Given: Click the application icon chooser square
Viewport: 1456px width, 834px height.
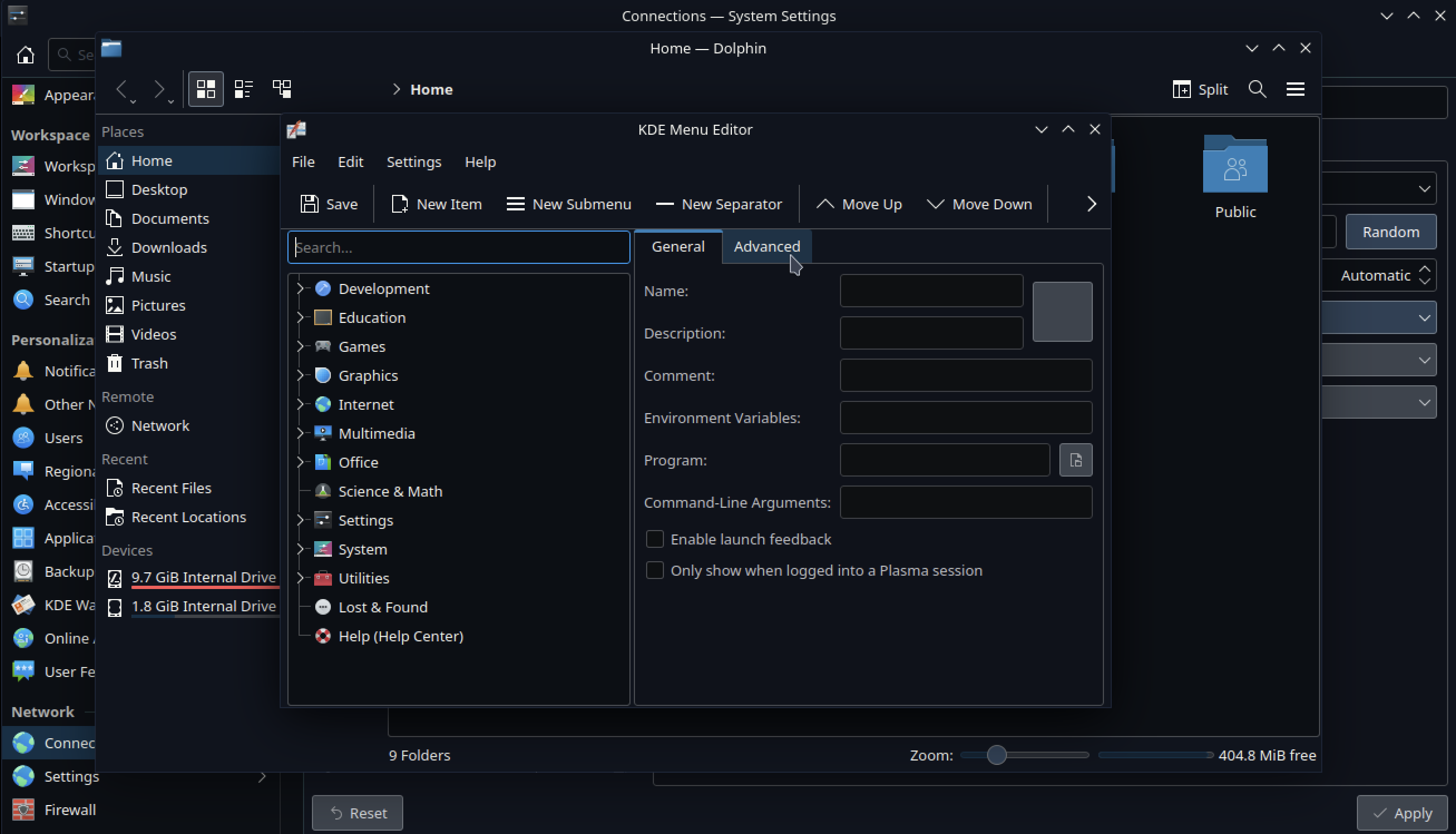Looking at the screenshot, I should pyautogui.click(x=1062, y=312).
